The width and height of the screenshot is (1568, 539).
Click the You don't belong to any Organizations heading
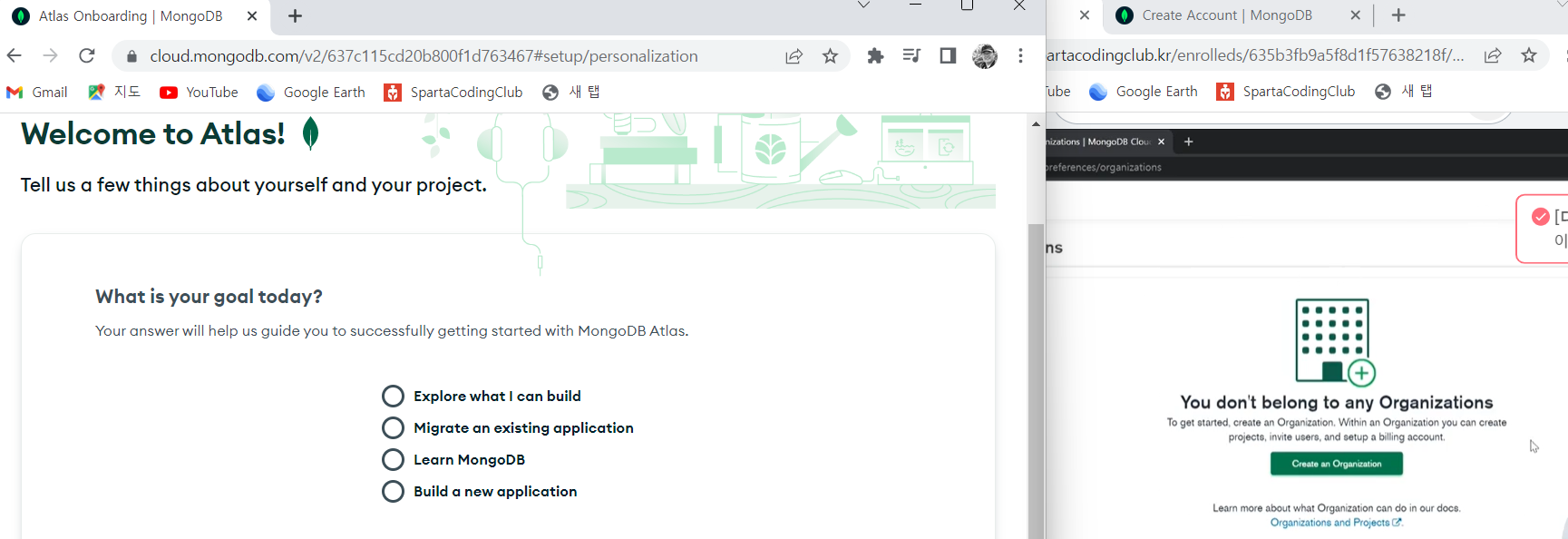click(1337, 402)
